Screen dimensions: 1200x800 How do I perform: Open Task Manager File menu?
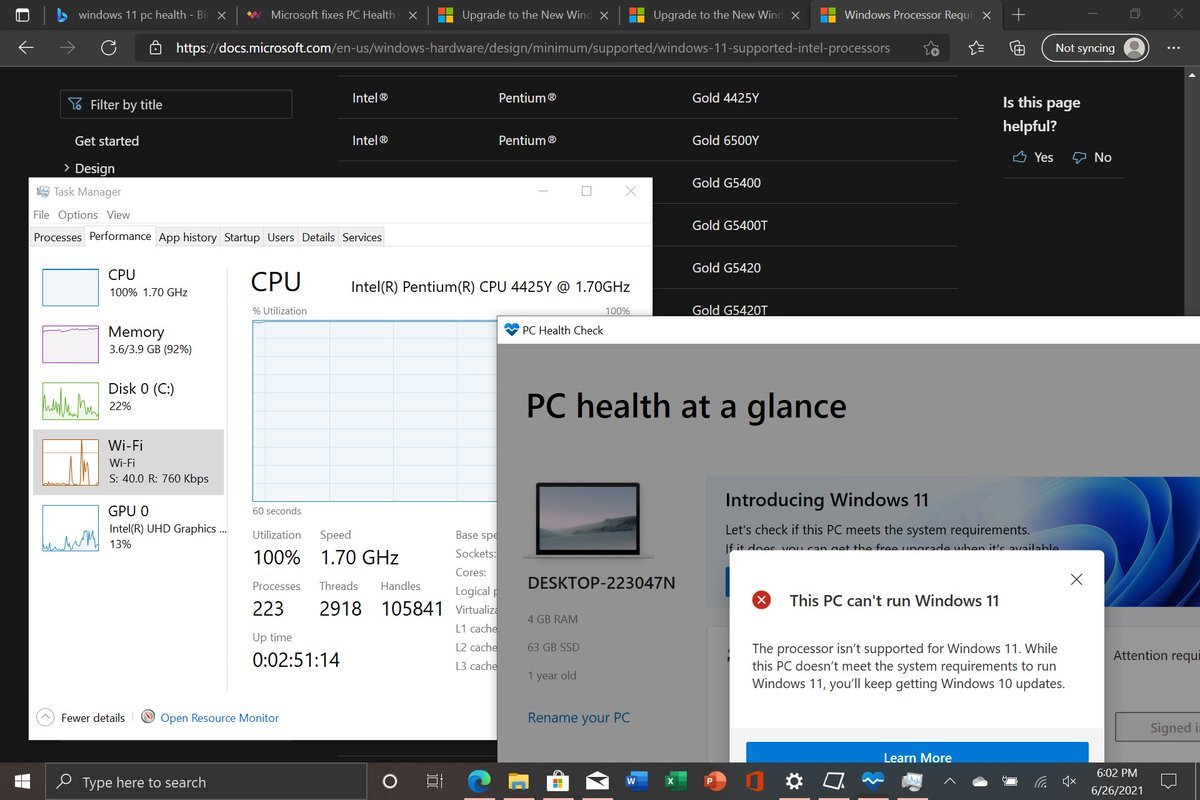tap(41, 214)
